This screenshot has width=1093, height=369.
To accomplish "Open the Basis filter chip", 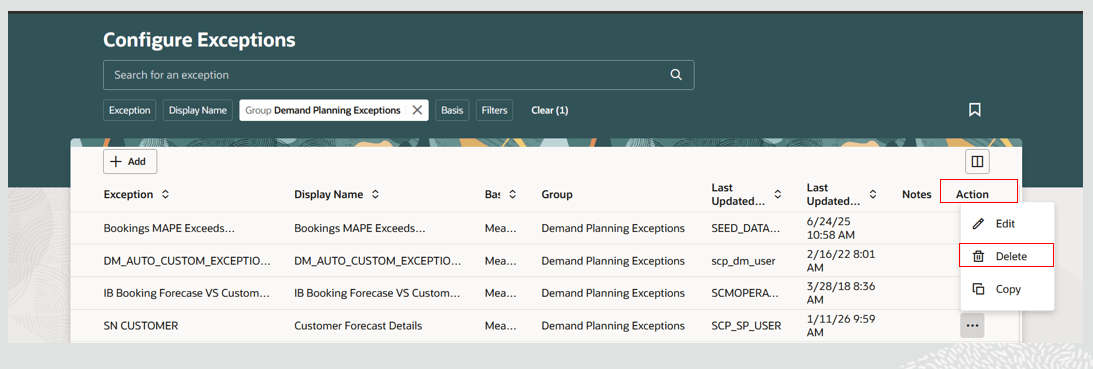I will point(452,110).
